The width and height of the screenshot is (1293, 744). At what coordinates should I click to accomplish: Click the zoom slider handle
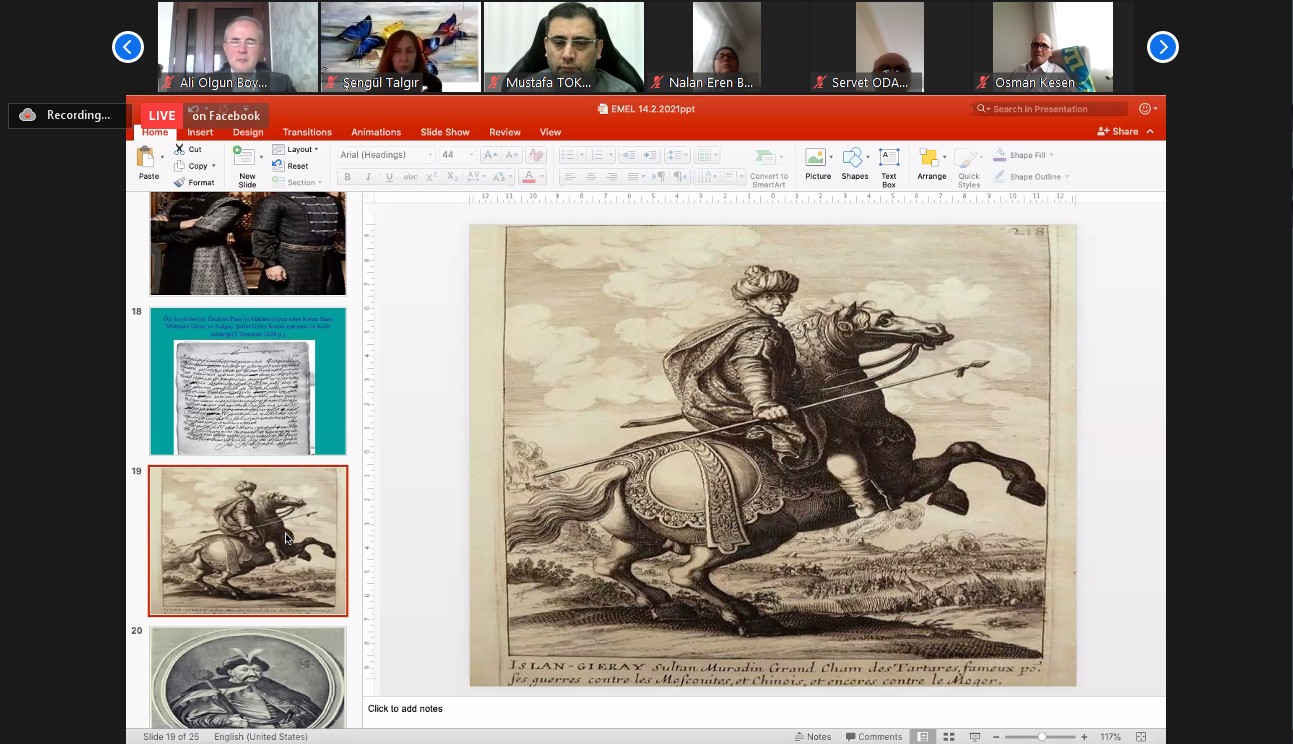pos(1042,737)
